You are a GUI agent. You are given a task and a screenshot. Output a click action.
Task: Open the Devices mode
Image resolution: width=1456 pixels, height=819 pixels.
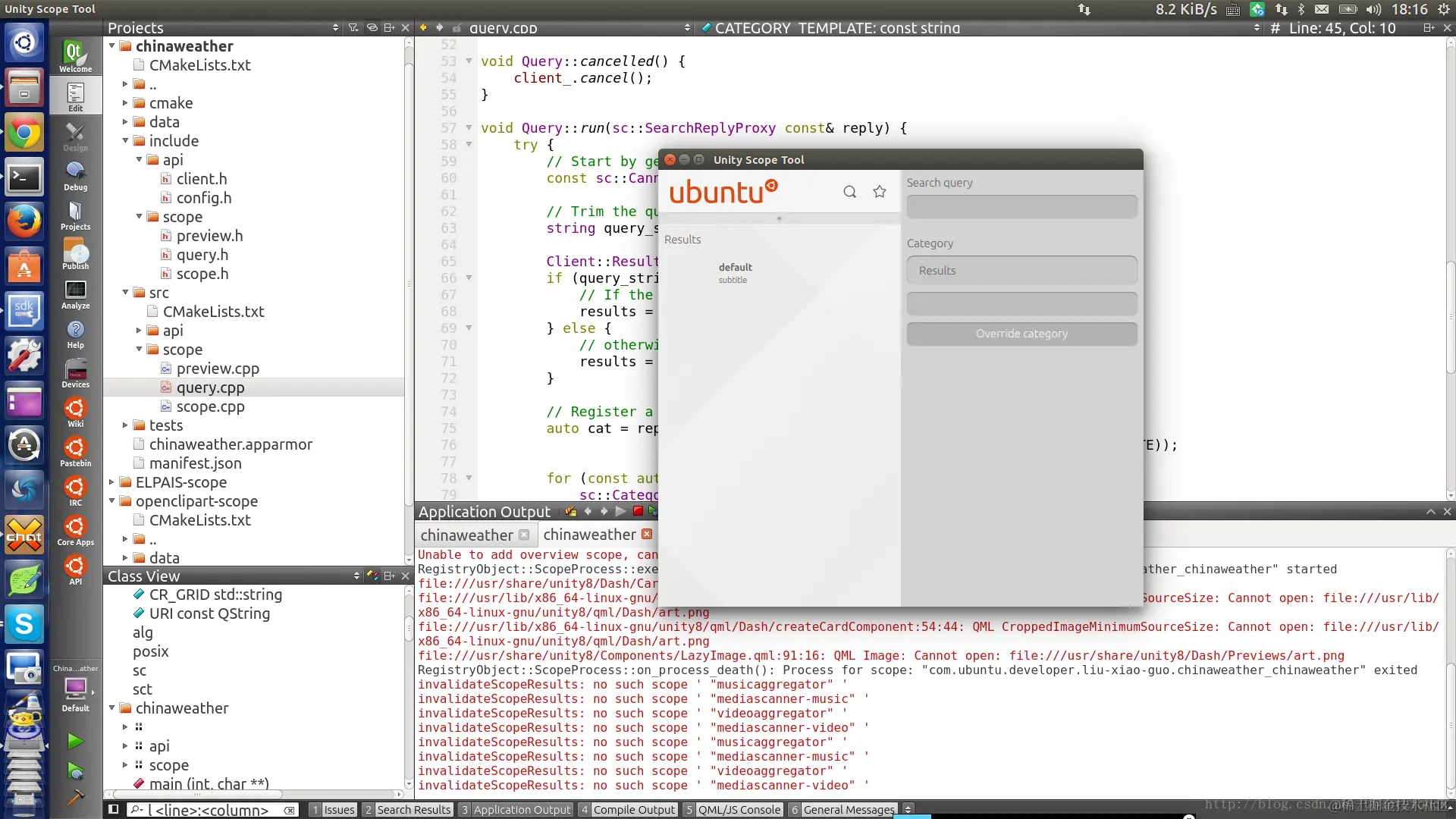coord(75,373)
